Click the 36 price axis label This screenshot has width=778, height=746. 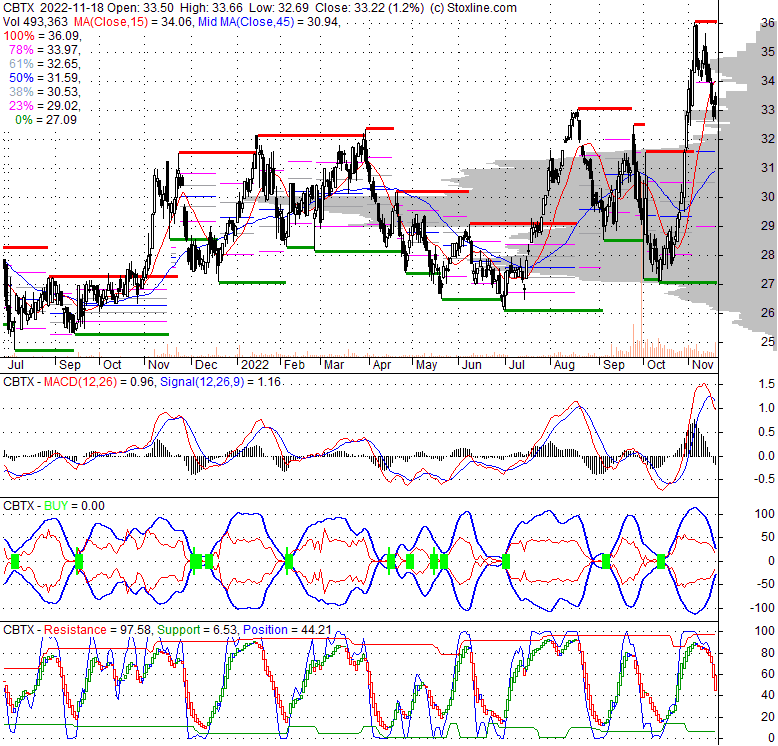coord(768,23)
